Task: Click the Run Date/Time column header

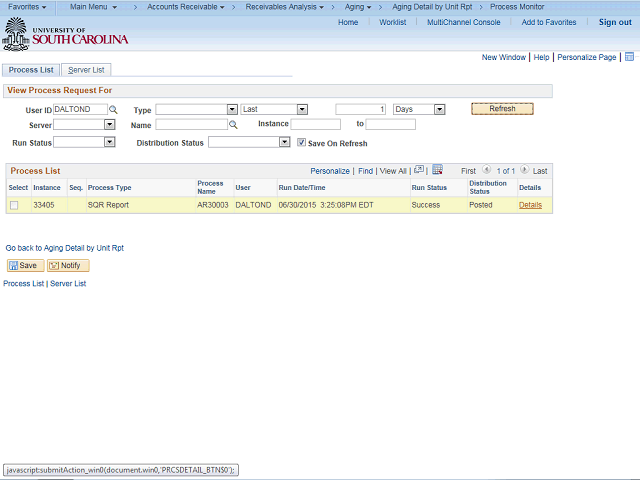Action: 302,188
